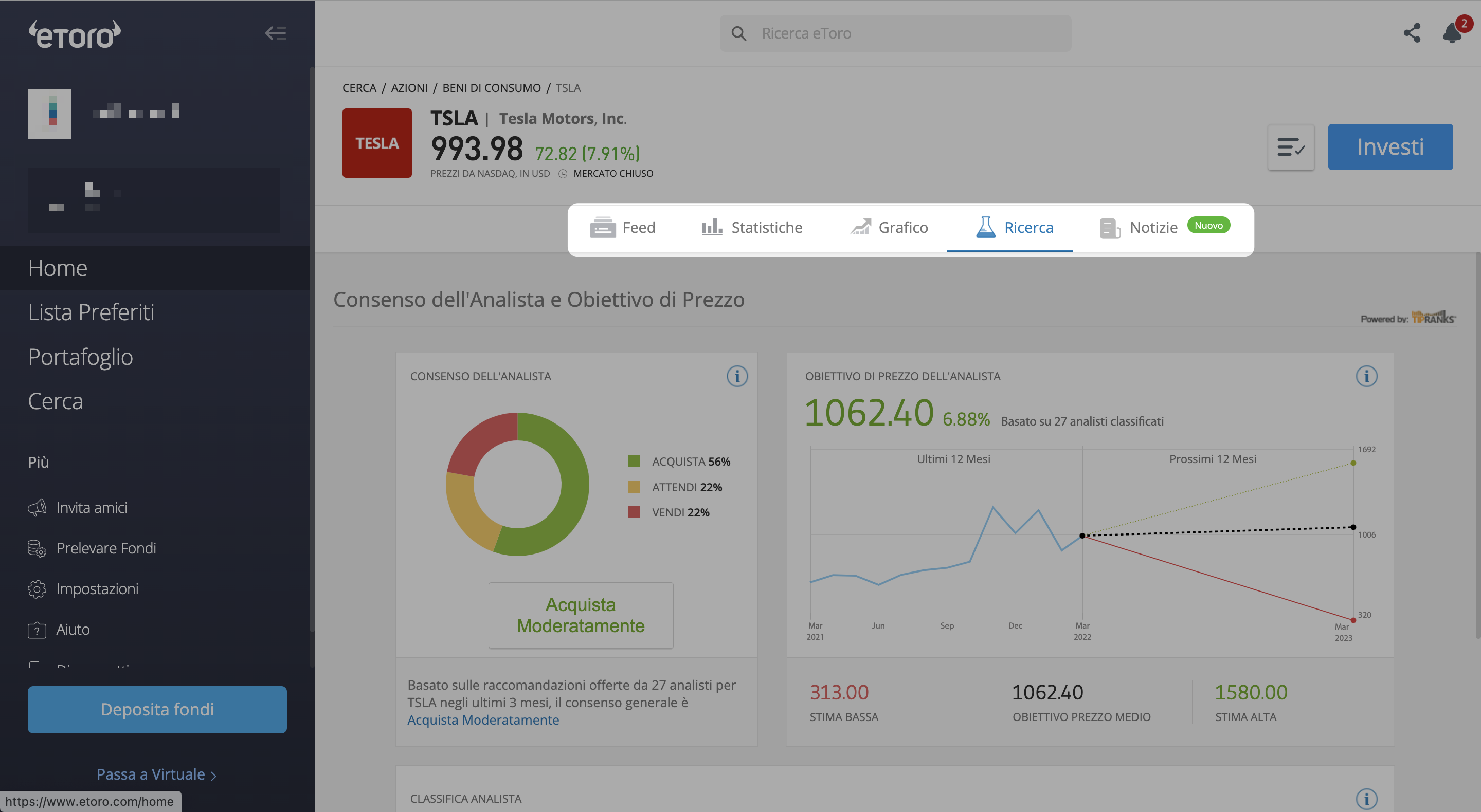1481x812 pixels.
Task: Open the Grafico tab
Action: click(x=889, y=228)
